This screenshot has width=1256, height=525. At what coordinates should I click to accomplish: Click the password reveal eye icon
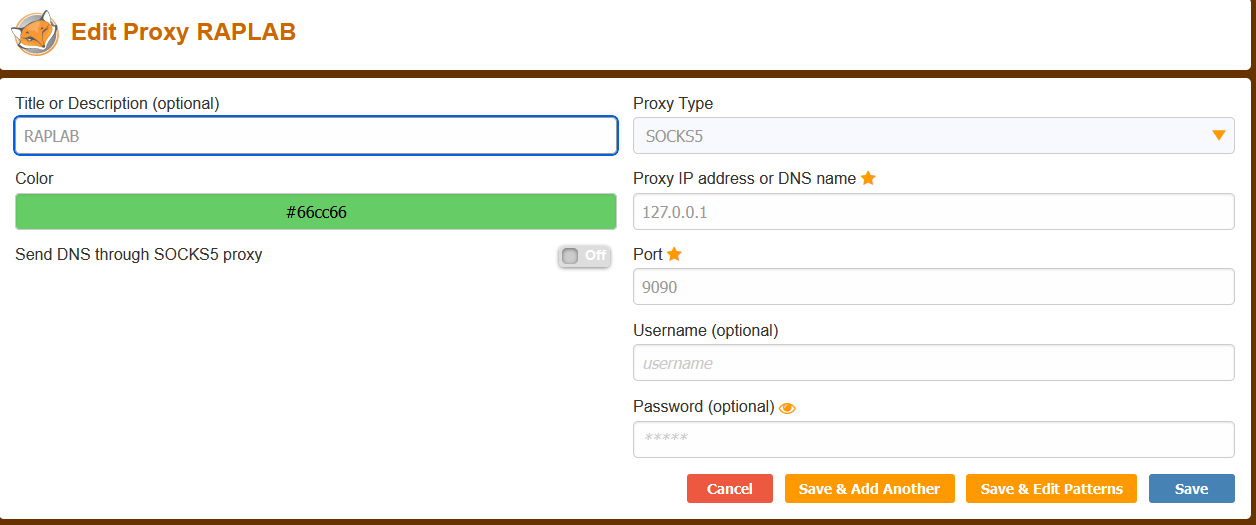[787, 408]
